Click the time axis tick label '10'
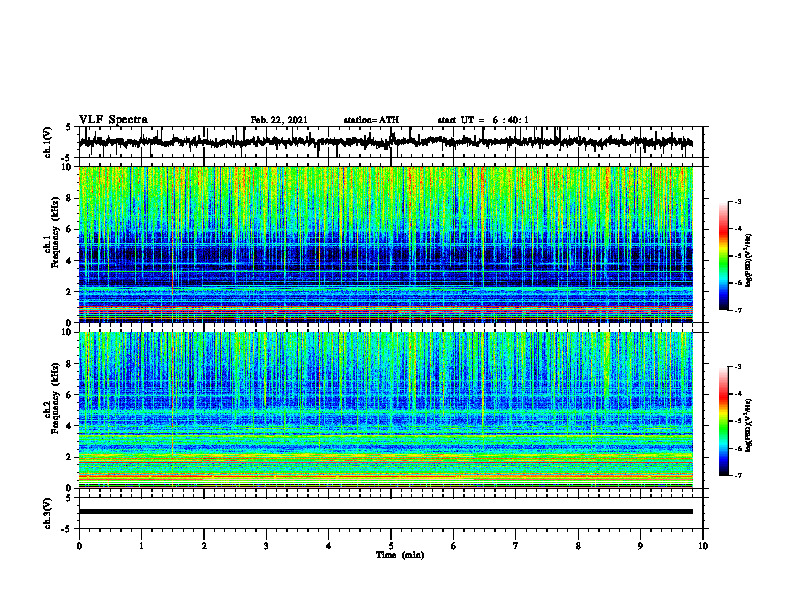The height and width of the screenshot is (612, 792). (703, 546)
